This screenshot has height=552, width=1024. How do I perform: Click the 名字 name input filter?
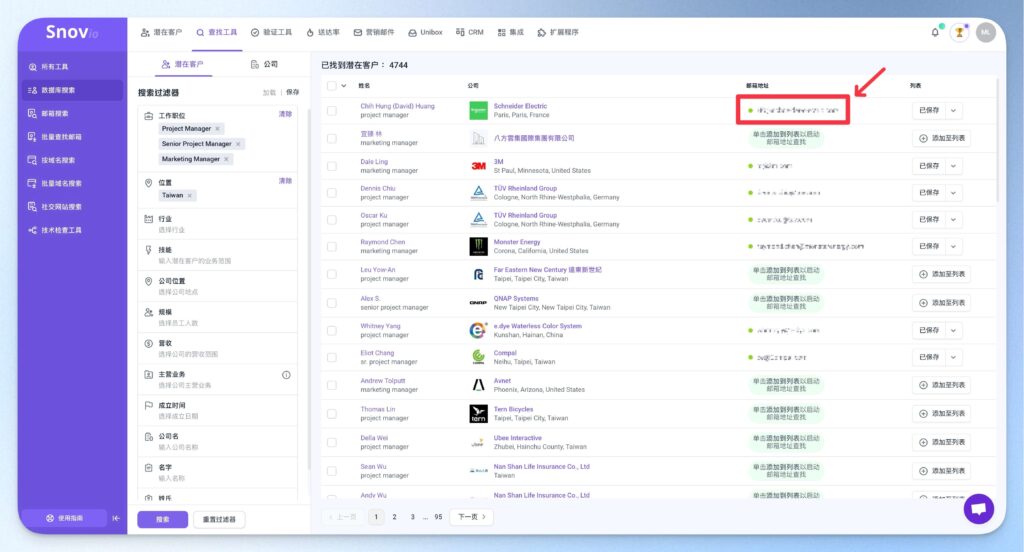click(x=217, y=472)
